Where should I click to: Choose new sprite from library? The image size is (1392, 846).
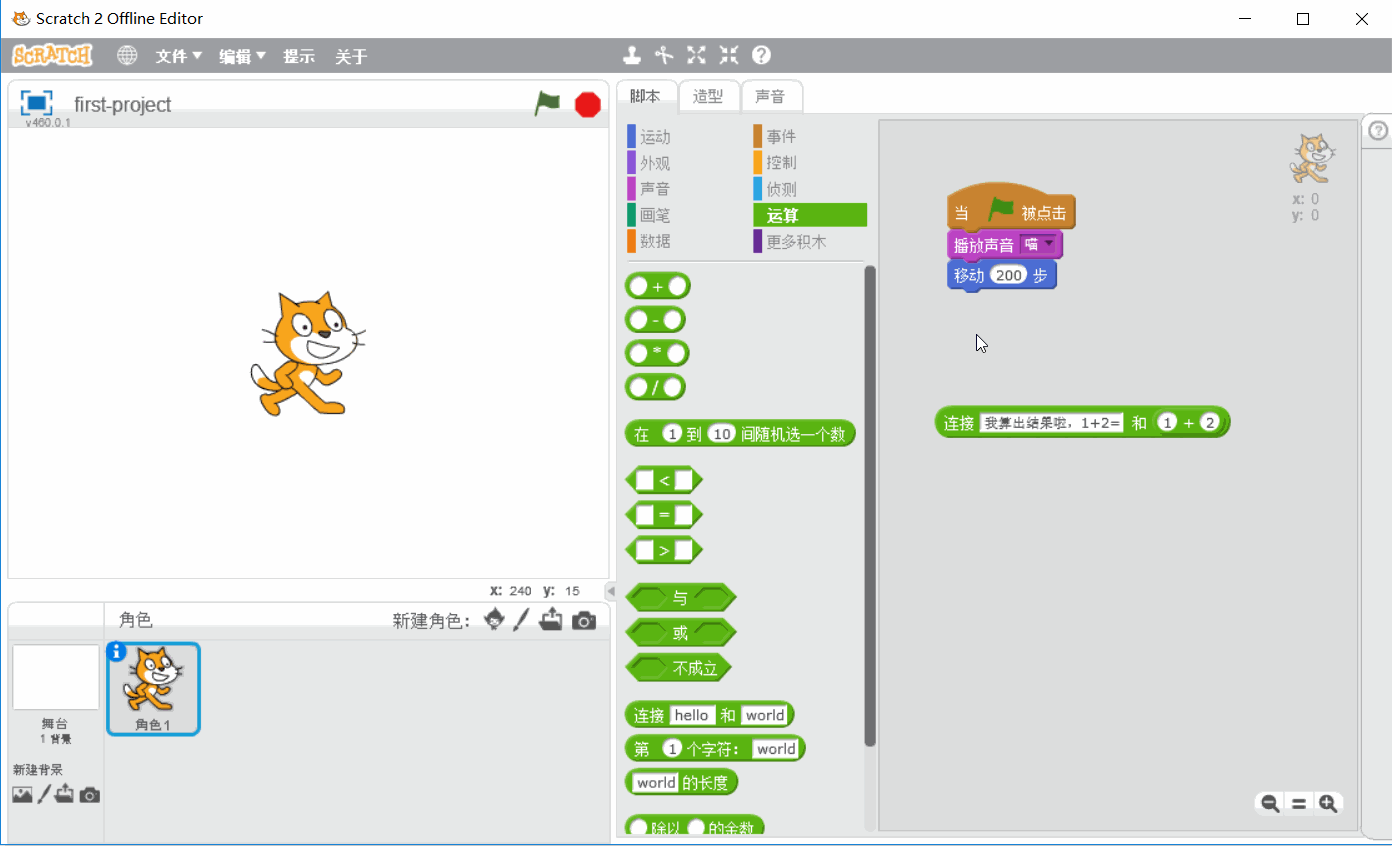[494, 620]
